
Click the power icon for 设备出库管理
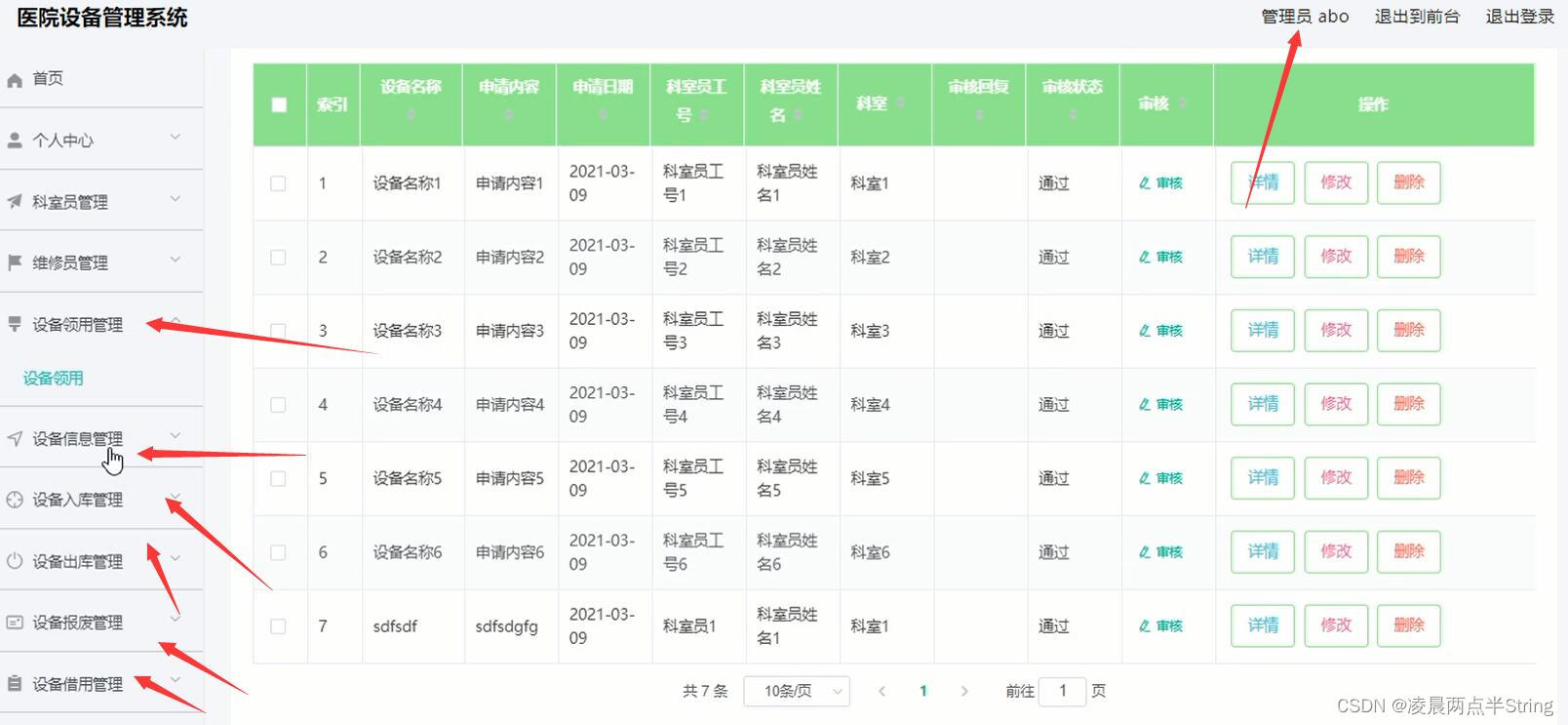(15, 561)
